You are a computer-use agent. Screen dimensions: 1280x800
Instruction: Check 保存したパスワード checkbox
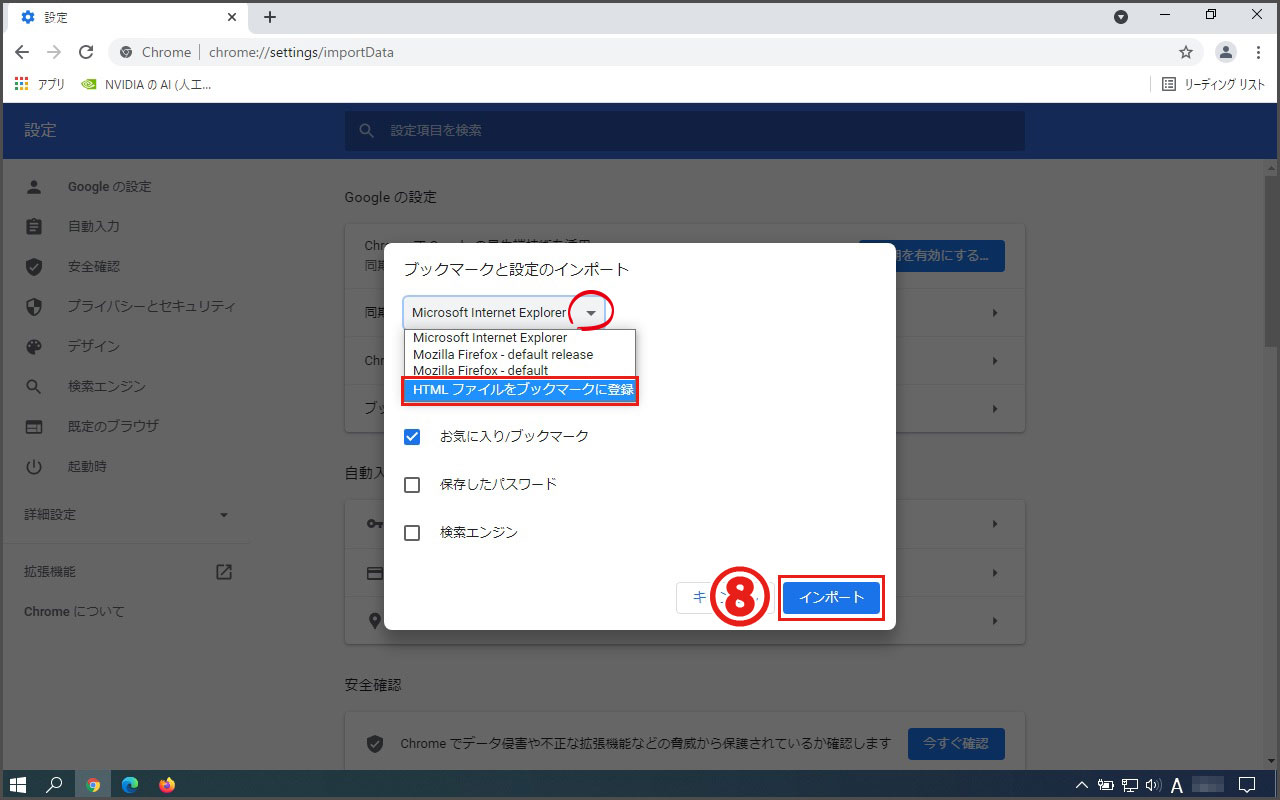412,484
